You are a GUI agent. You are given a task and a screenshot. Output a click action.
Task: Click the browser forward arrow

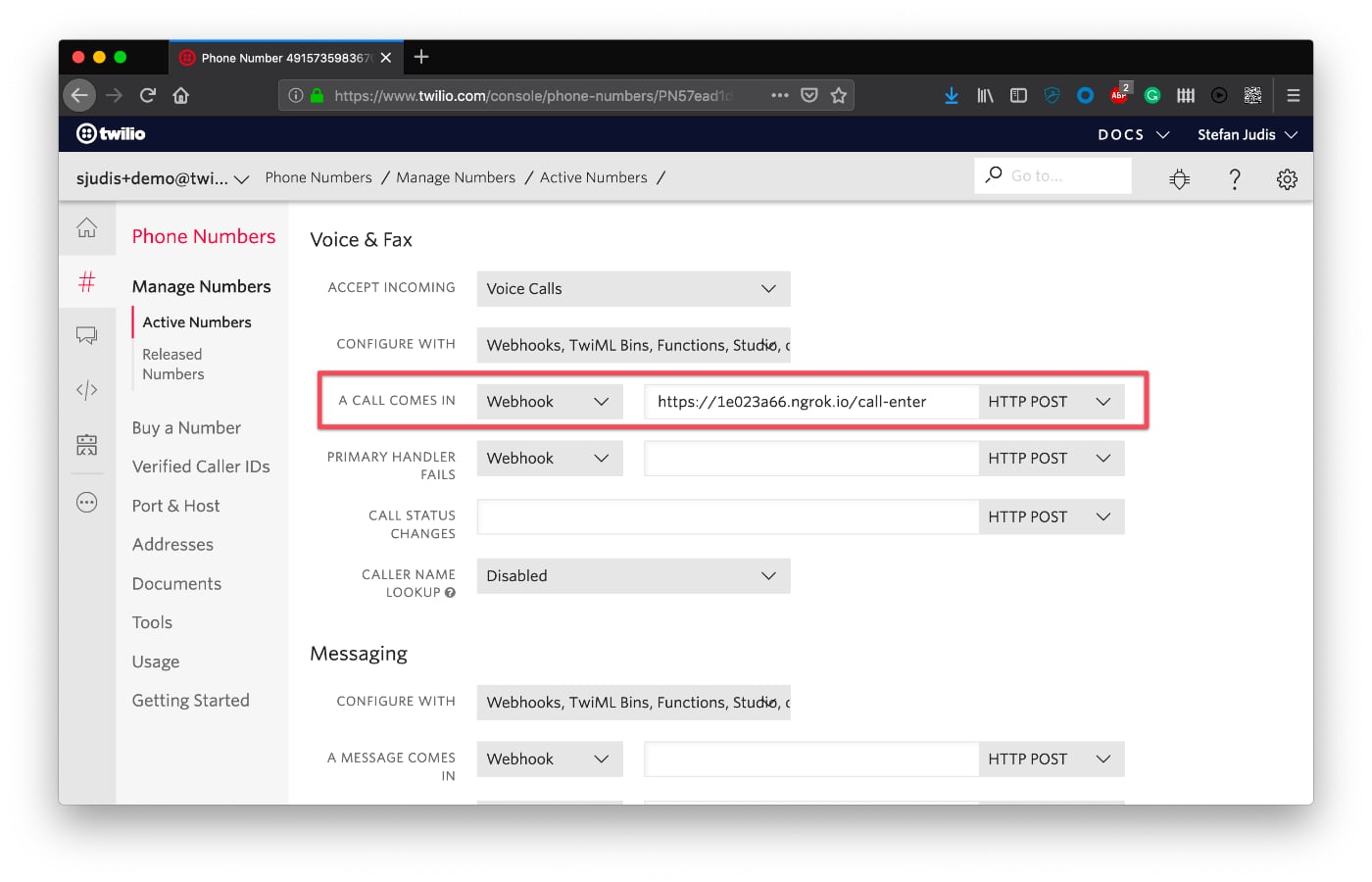pos(115,95)
